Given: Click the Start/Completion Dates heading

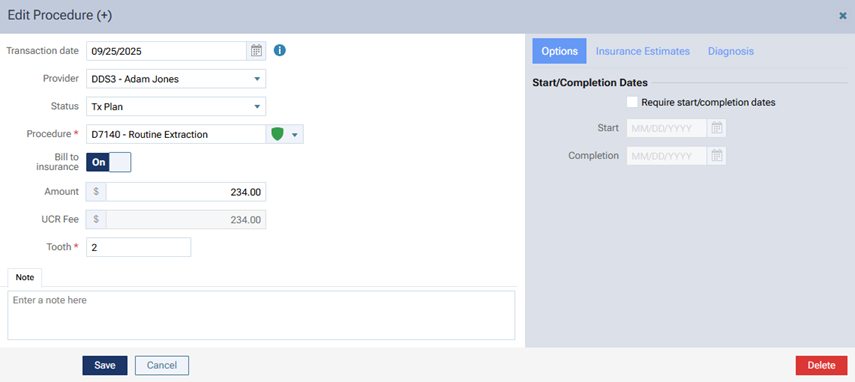Looking at the screenshot, I should pyautogui.click(x=590, y=83).
